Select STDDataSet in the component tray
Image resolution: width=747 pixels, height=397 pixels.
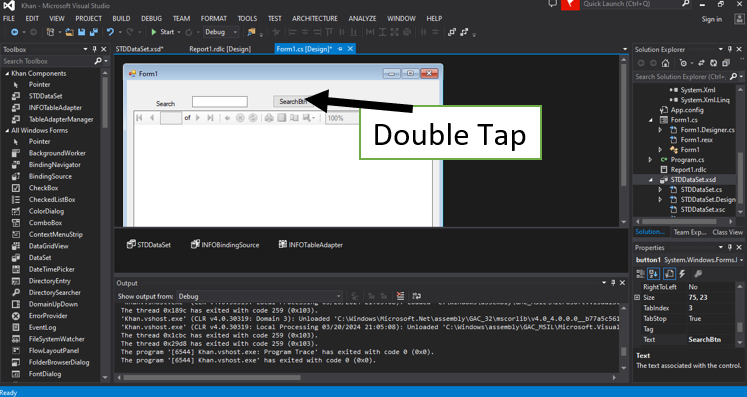[x=149, y=244]
